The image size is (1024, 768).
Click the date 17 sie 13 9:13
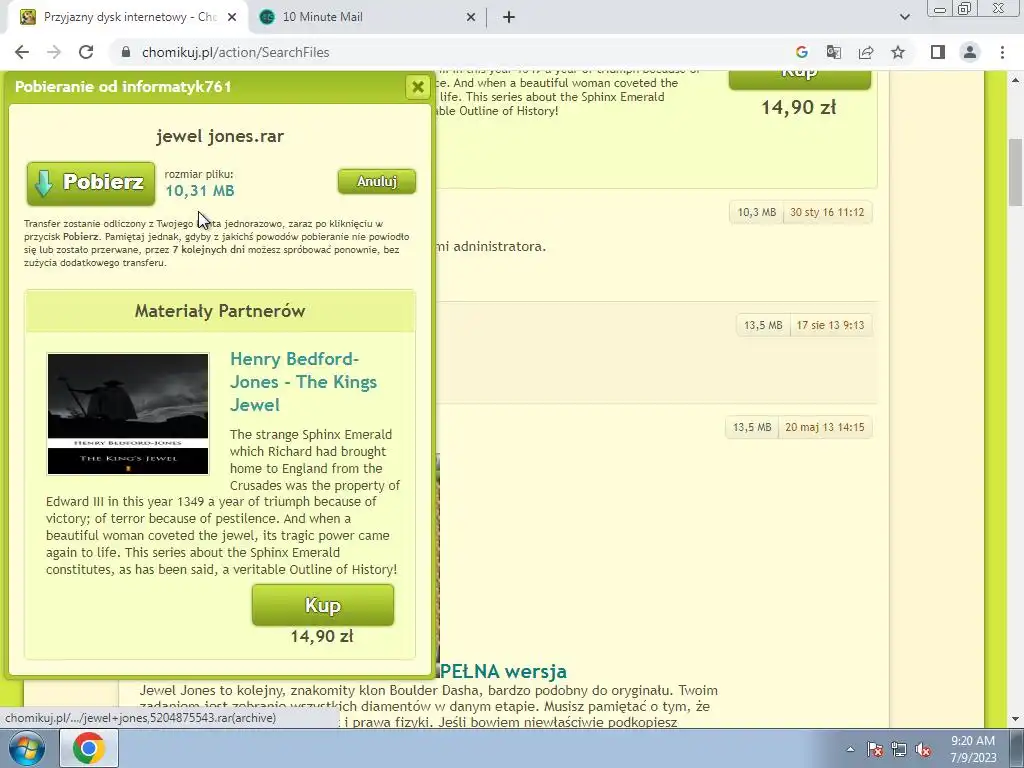point(830,325)
